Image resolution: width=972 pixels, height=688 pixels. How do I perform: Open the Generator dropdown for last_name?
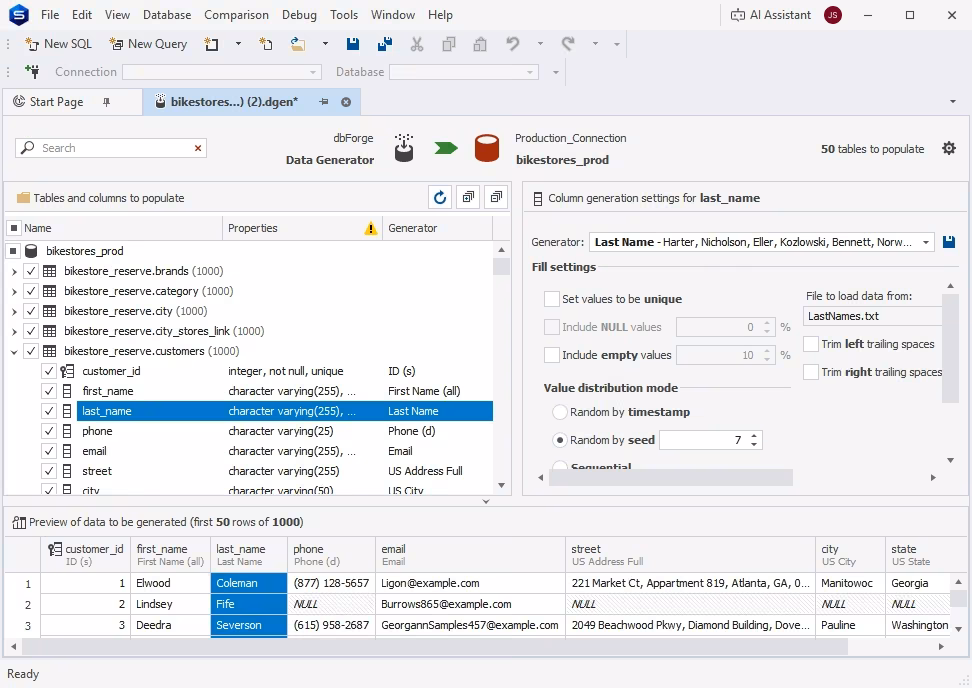[x=926, y=242]
